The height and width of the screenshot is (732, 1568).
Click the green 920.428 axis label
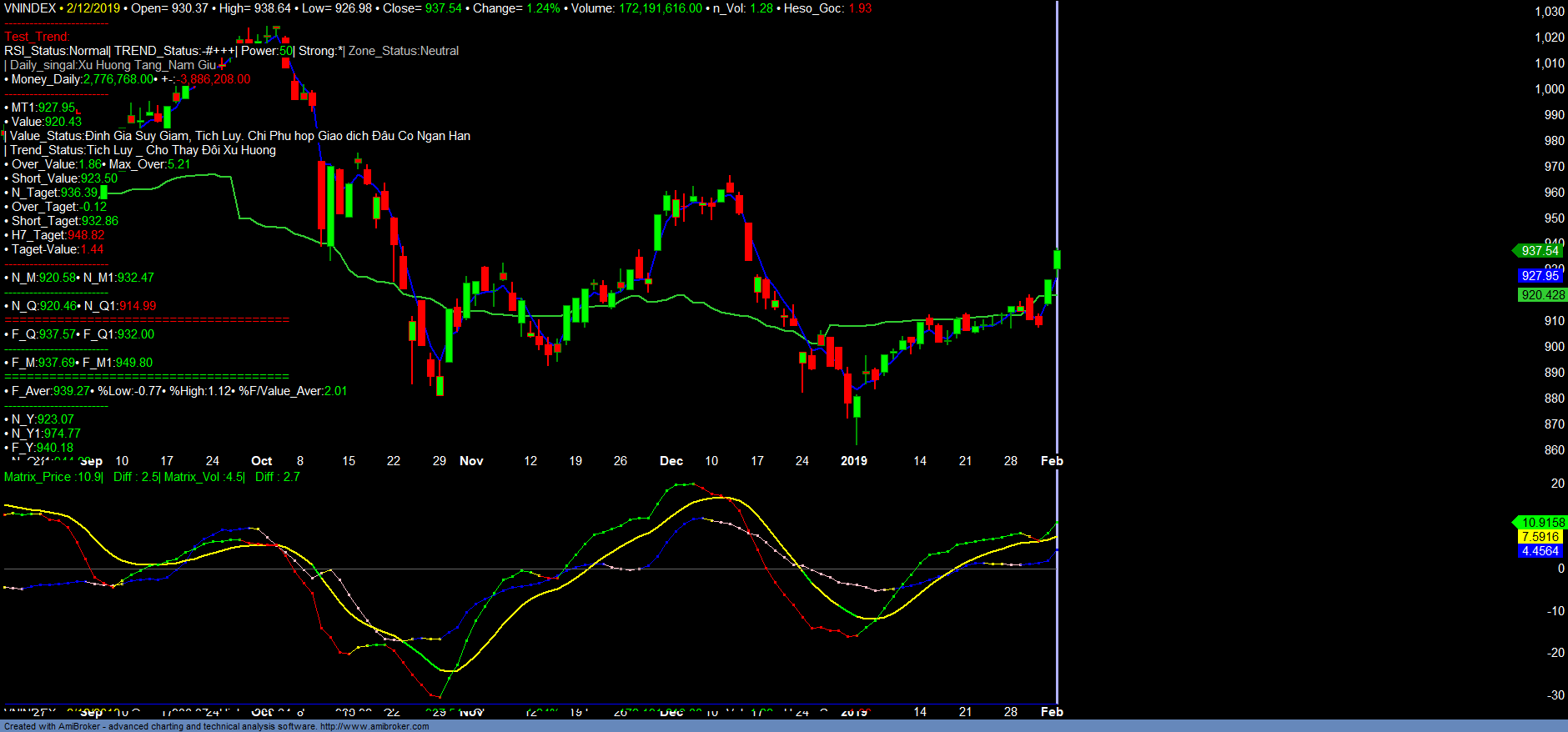1542,295
